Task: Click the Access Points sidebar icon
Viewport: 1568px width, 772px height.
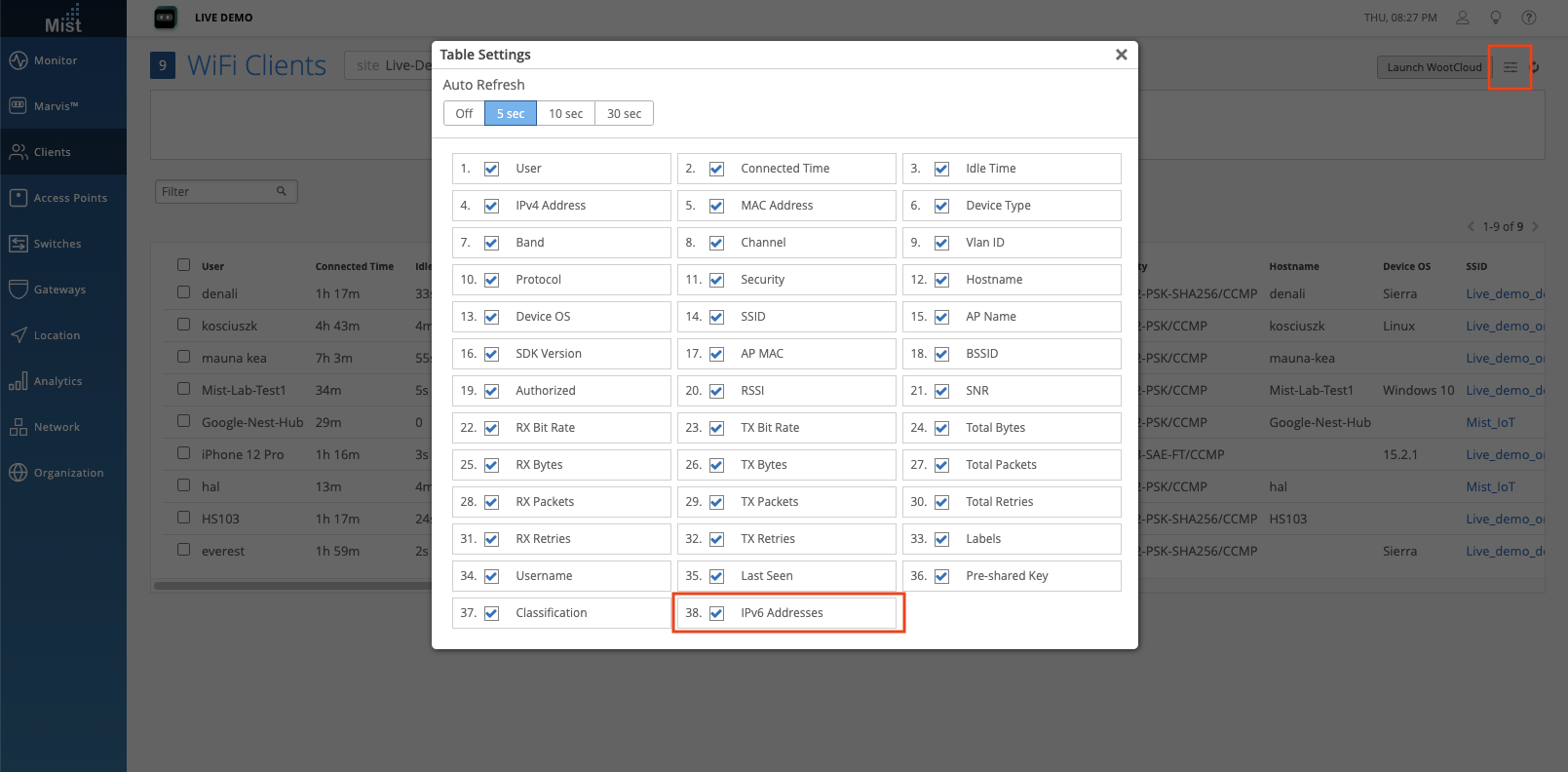Action: coord(19,198)
